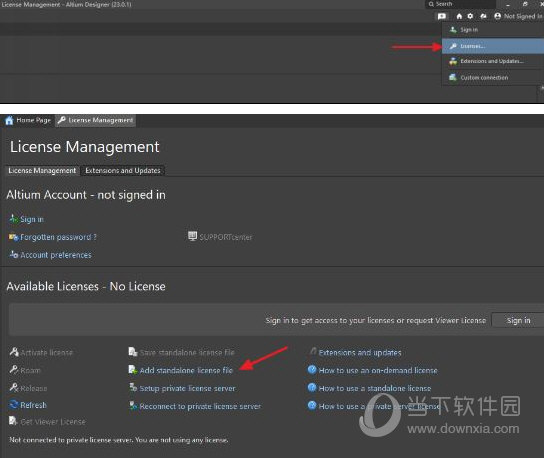This screenshot has height=458, width=544.
Task: Click the Extensions and Updates menu icon
Action: pos(453,61)
